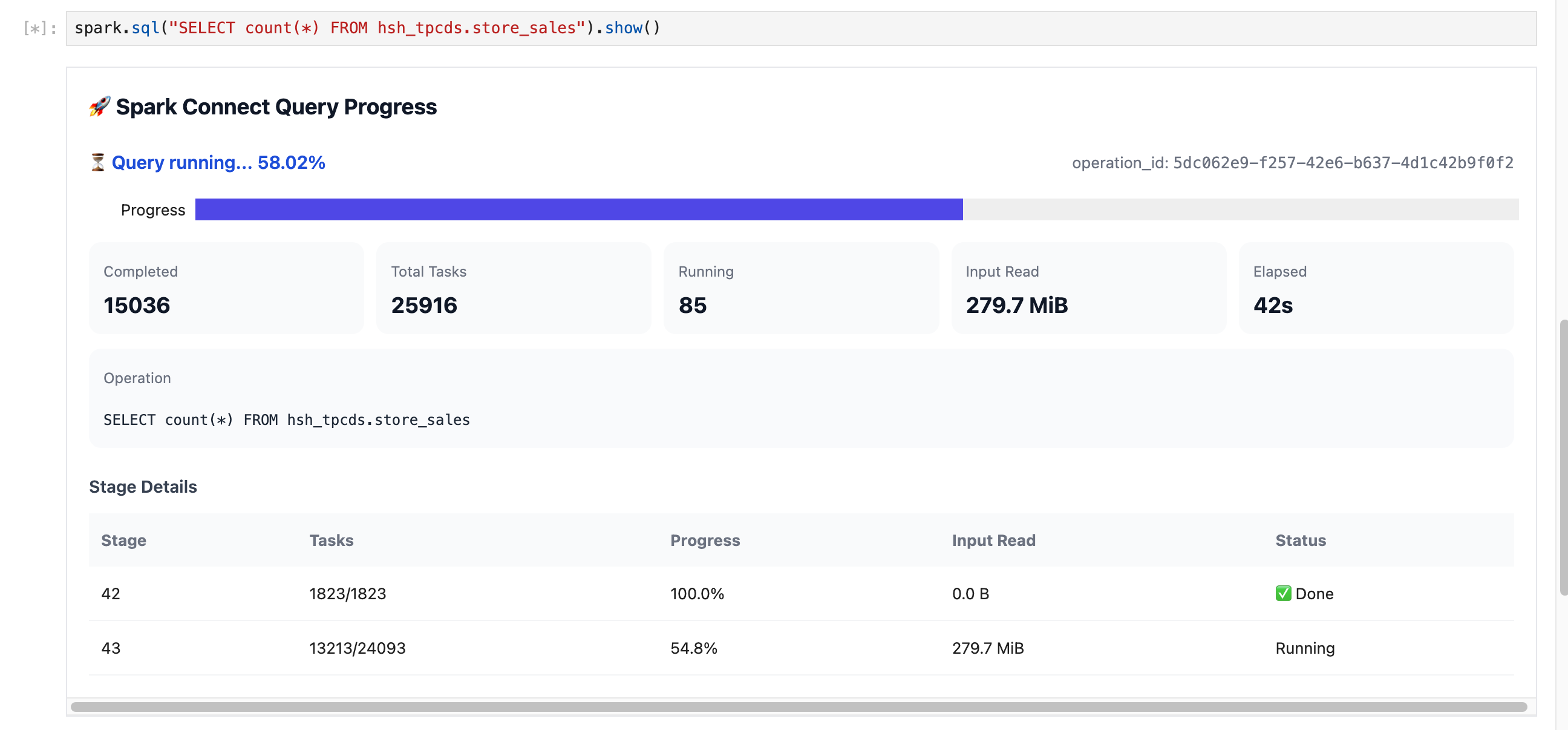1568x730 pixels.
Task: Click the vertical scrollbar on right edge
Action: [x=1563, y=456]
